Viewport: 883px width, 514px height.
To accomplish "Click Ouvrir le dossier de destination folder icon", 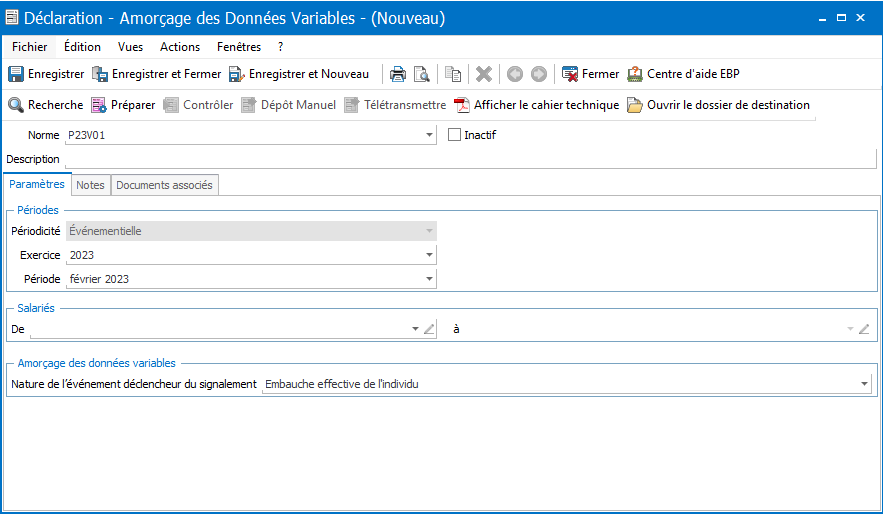I will pyautogui.click(x=635, y=105).
